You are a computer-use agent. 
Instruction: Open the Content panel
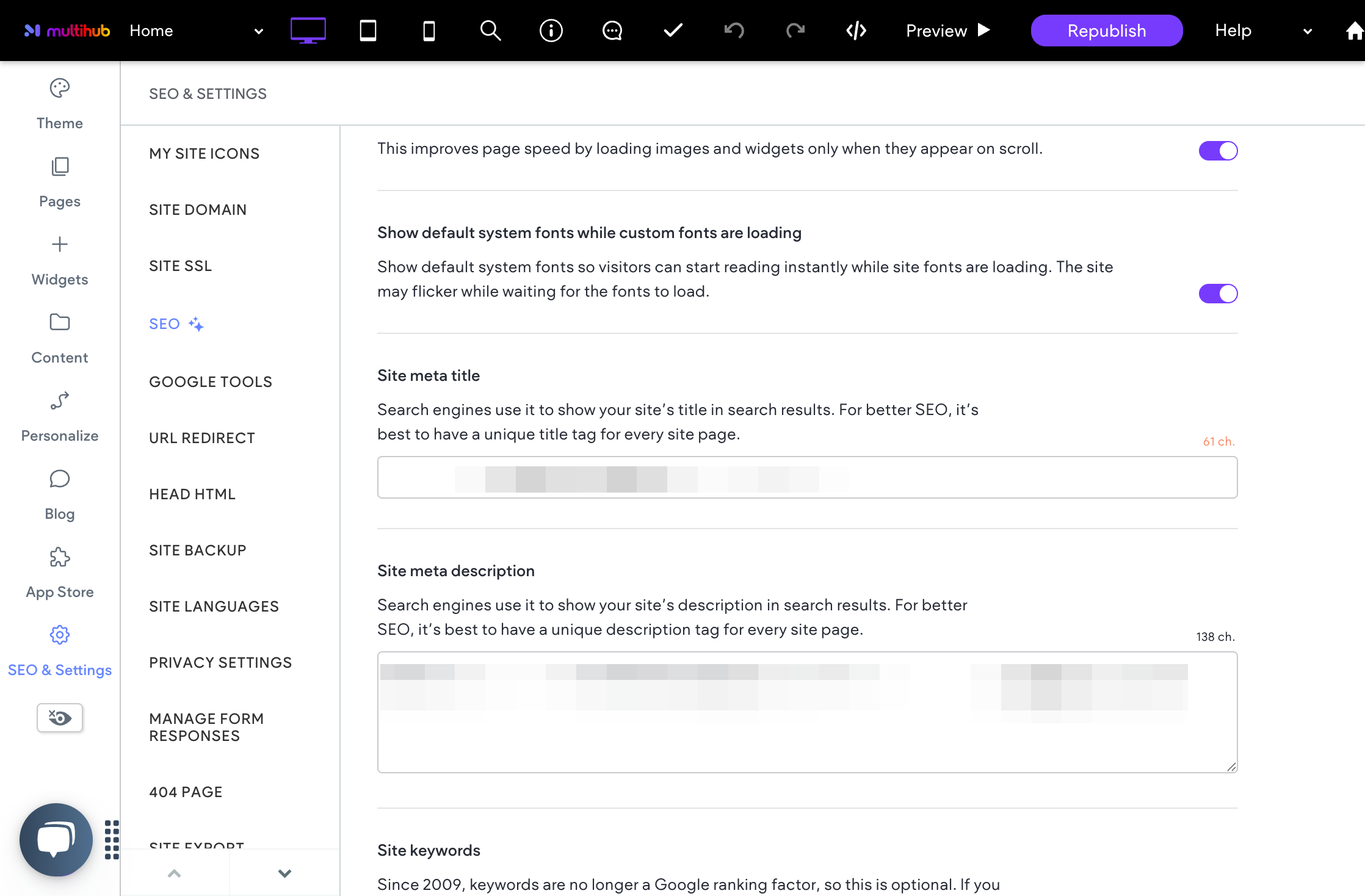point(60,339)
